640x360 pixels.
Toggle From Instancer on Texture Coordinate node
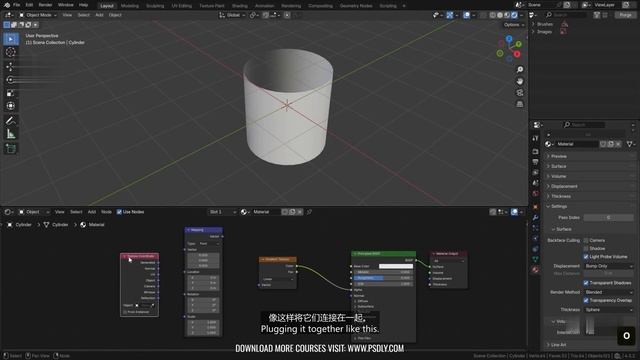click(125, 312)
